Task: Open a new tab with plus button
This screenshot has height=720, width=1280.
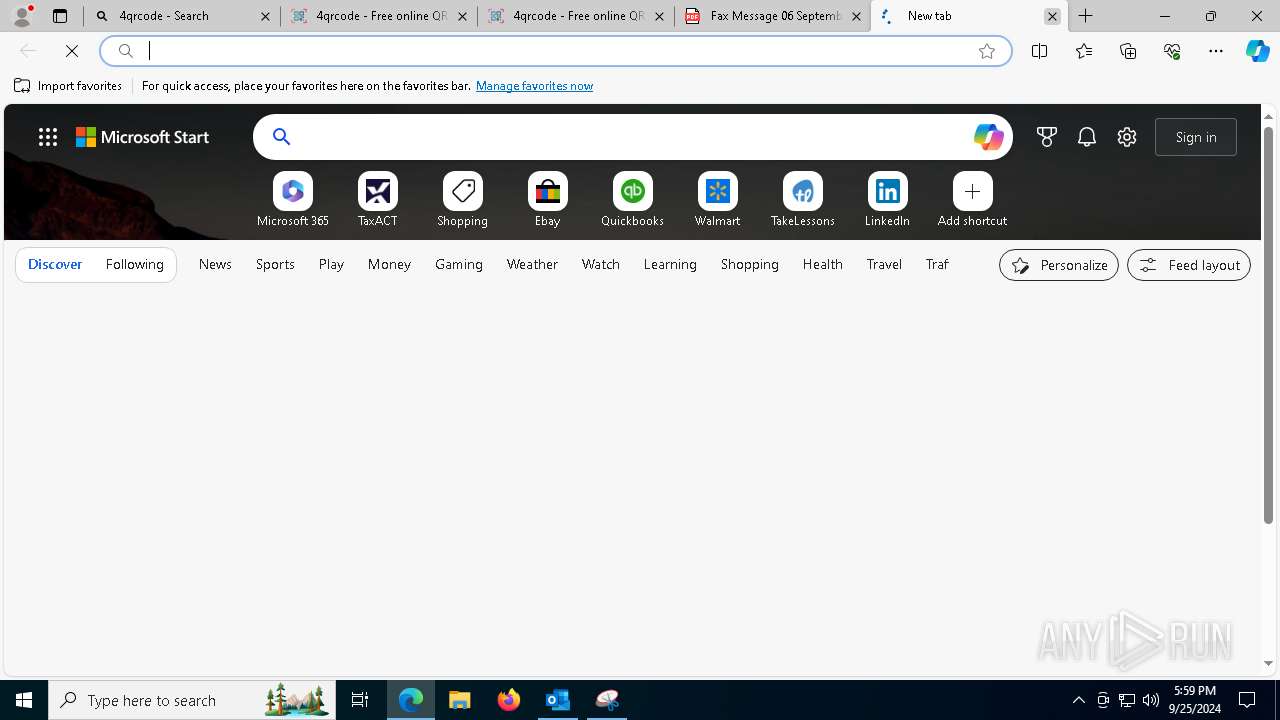Action: pyautogui.click(x=1086, y=16)
